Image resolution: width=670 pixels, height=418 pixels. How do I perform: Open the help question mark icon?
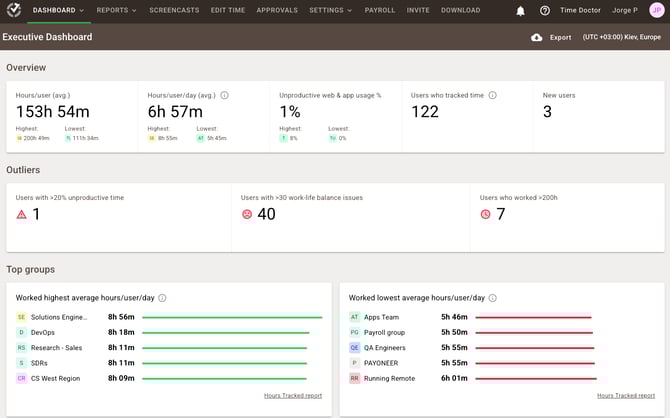[x=545, y=11]
